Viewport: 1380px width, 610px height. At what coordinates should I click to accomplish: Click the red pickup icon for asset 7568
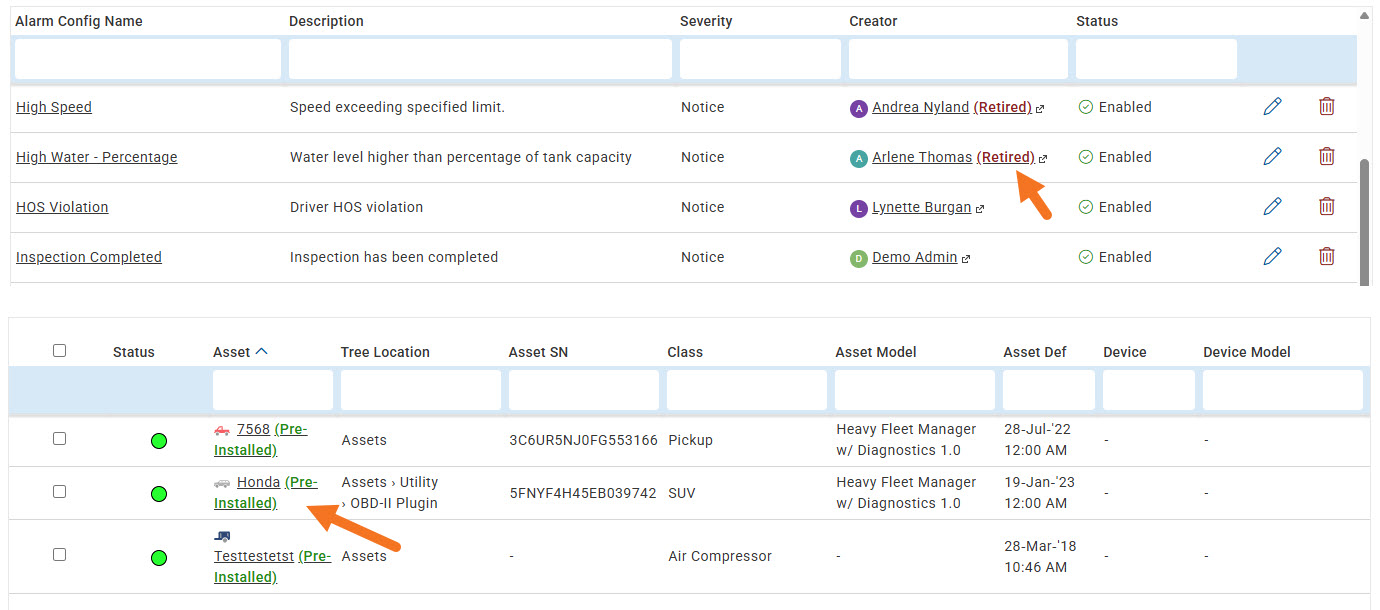222,430
